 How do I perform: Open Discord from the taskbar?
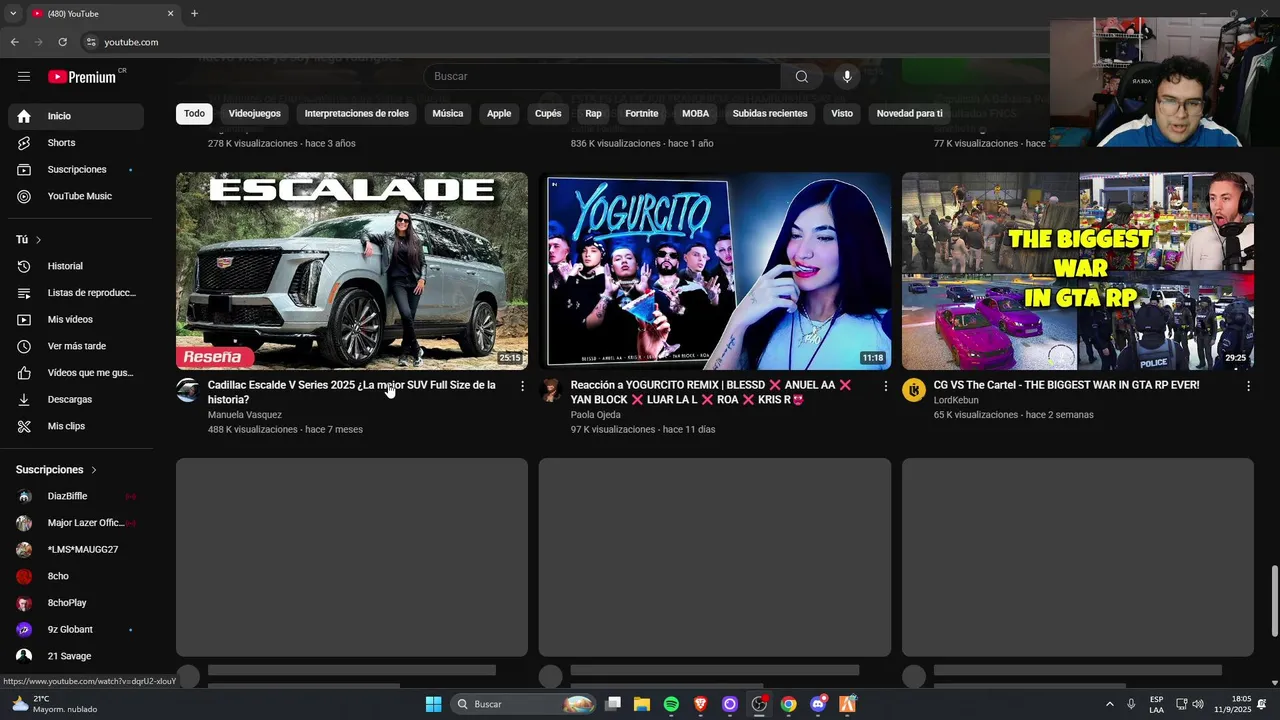pyautogui.click(x=818, y=704)
